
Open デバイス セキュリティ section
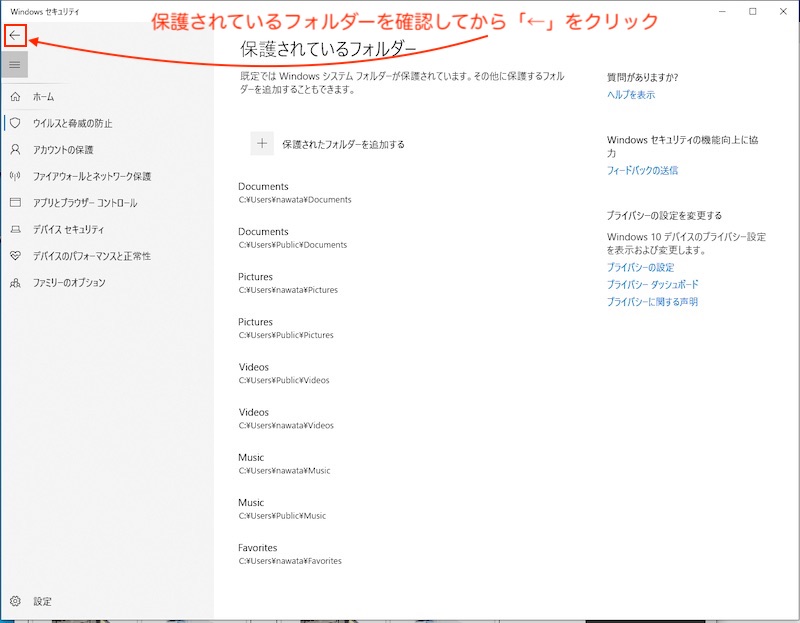point(68,229)
